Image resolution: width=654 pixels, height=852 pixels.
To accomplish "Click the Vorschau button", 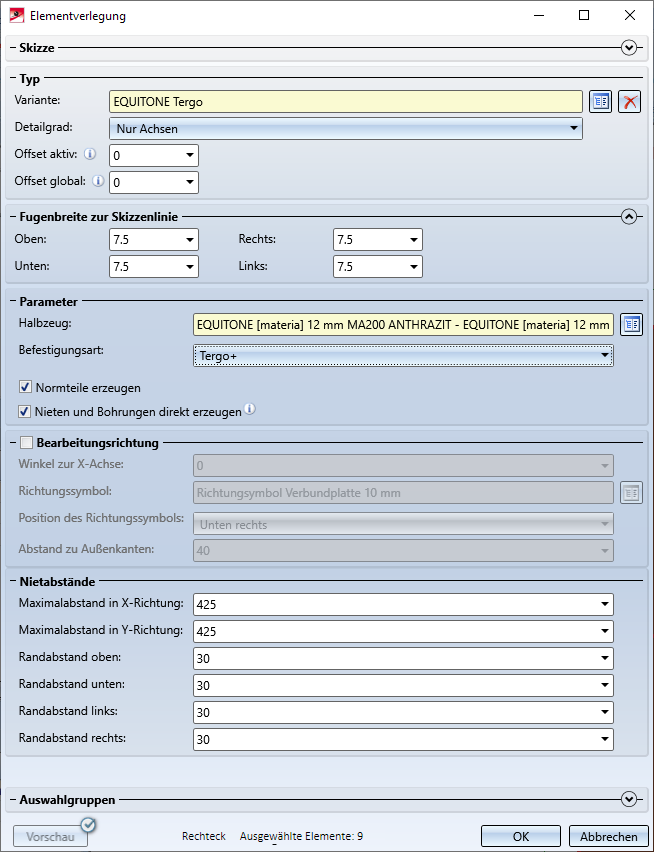I will (51, 837).
